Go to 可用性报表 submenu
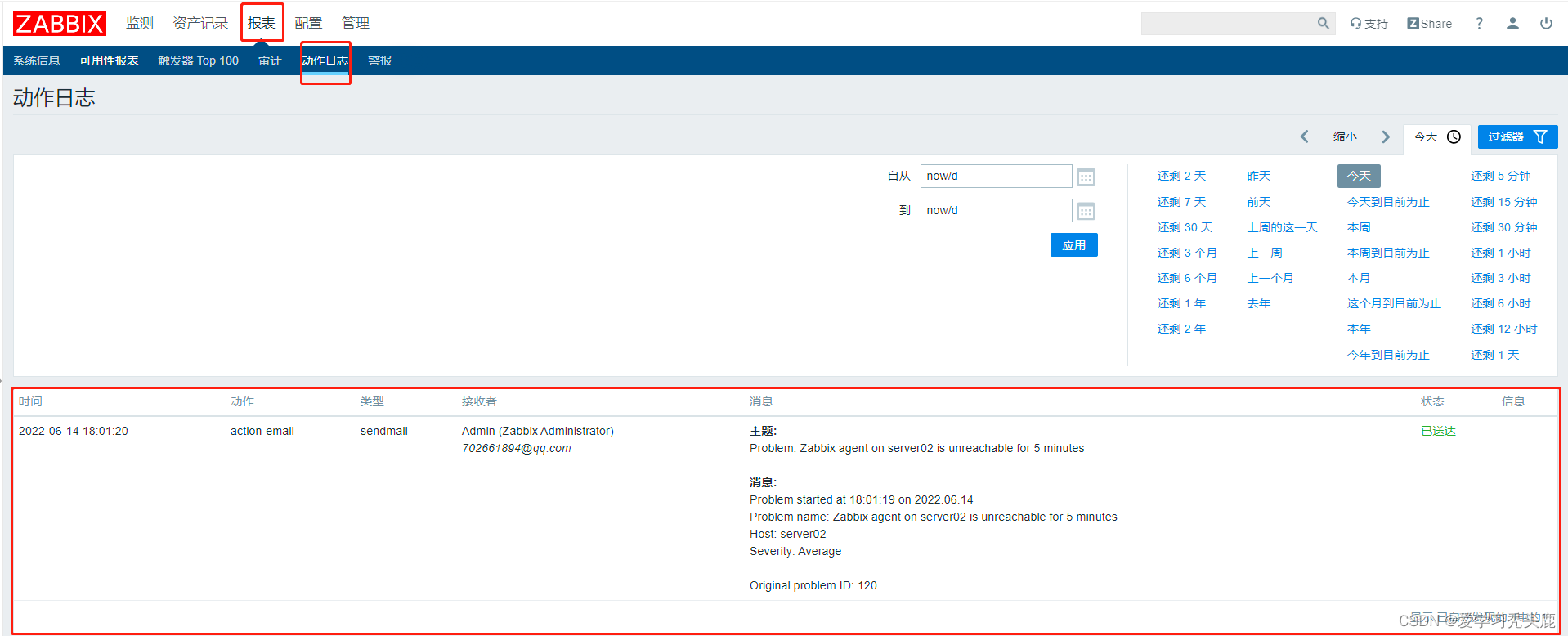 coord(109,60)
